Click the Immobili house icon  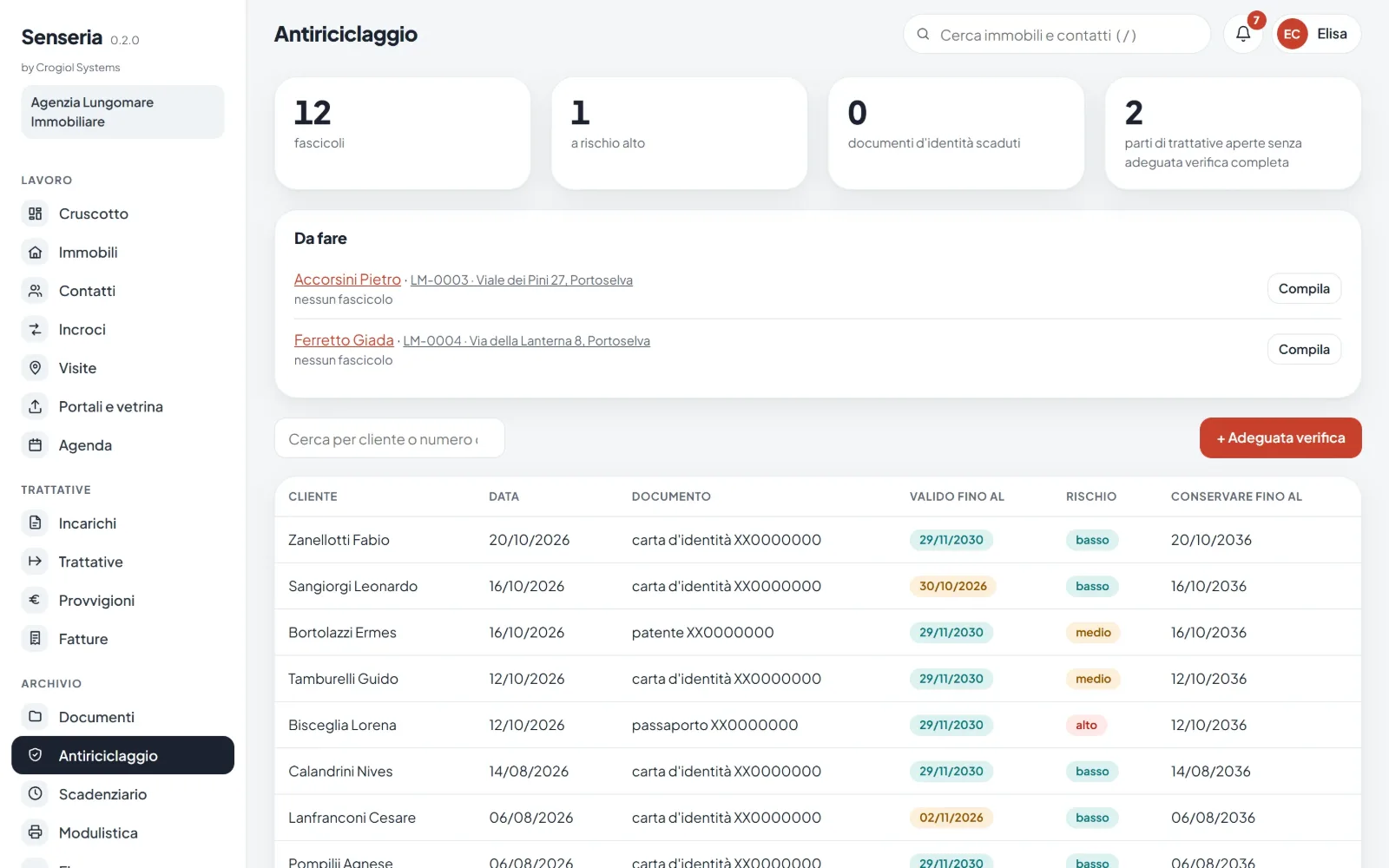[x=35, y=253]
